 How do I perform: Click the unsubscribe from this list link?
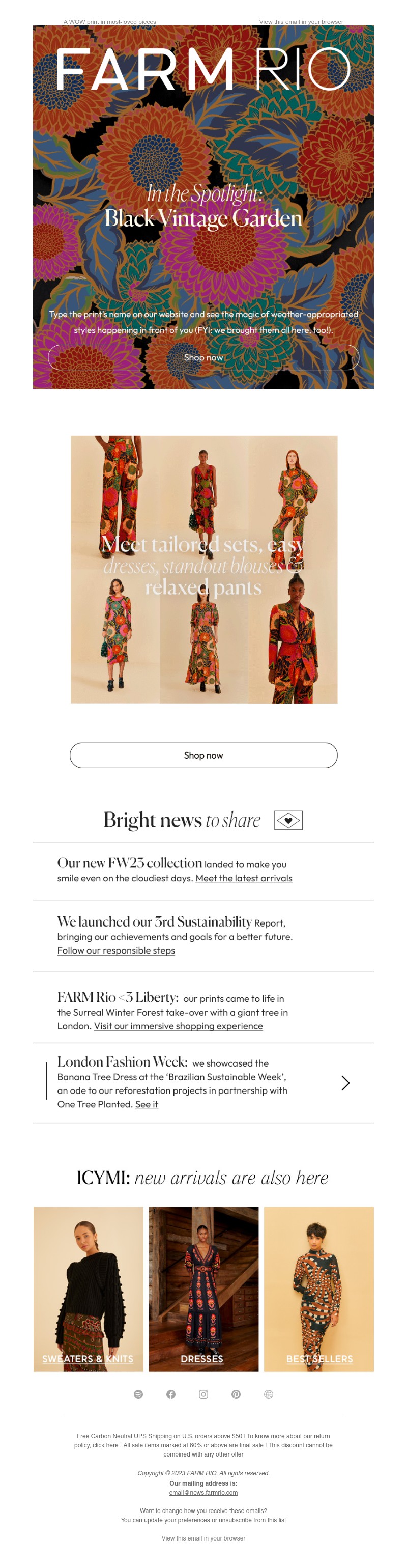click(x=252, y=1519)
